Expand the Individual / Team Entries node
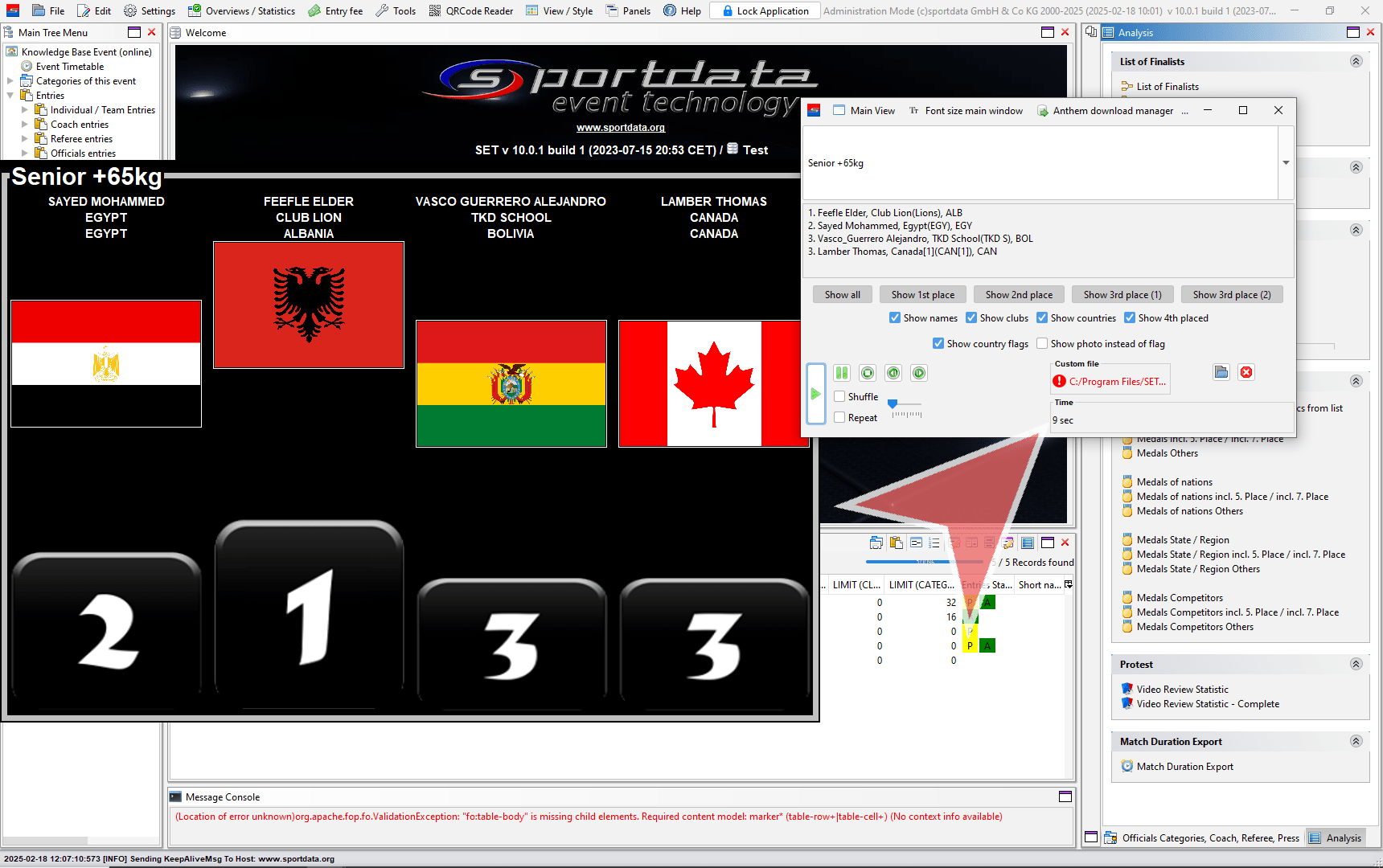 24,110
